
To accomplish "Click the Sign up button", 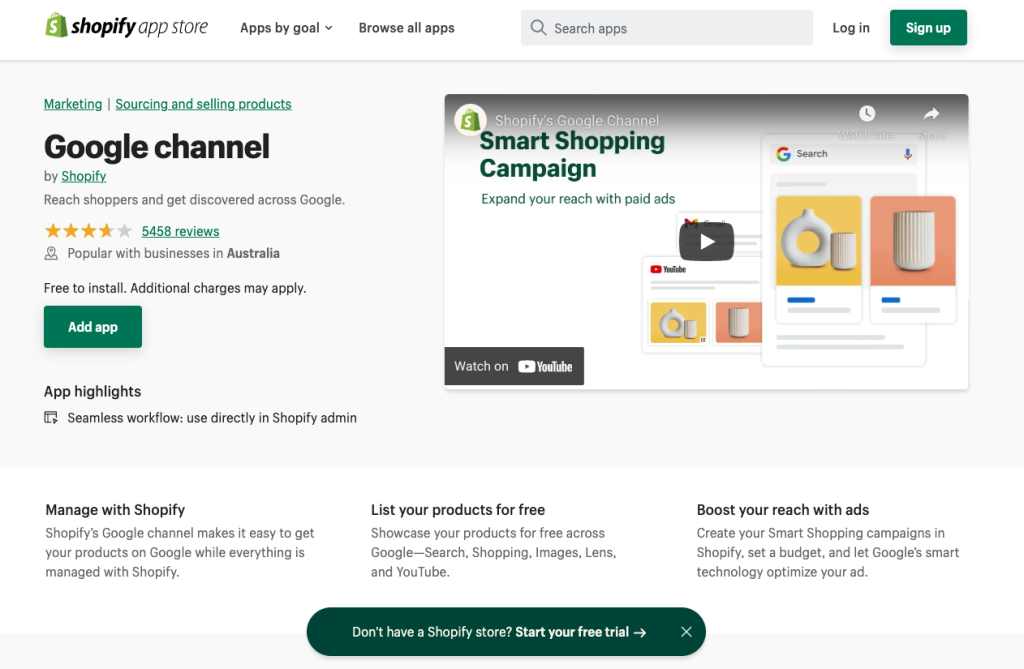I will 928,27.
